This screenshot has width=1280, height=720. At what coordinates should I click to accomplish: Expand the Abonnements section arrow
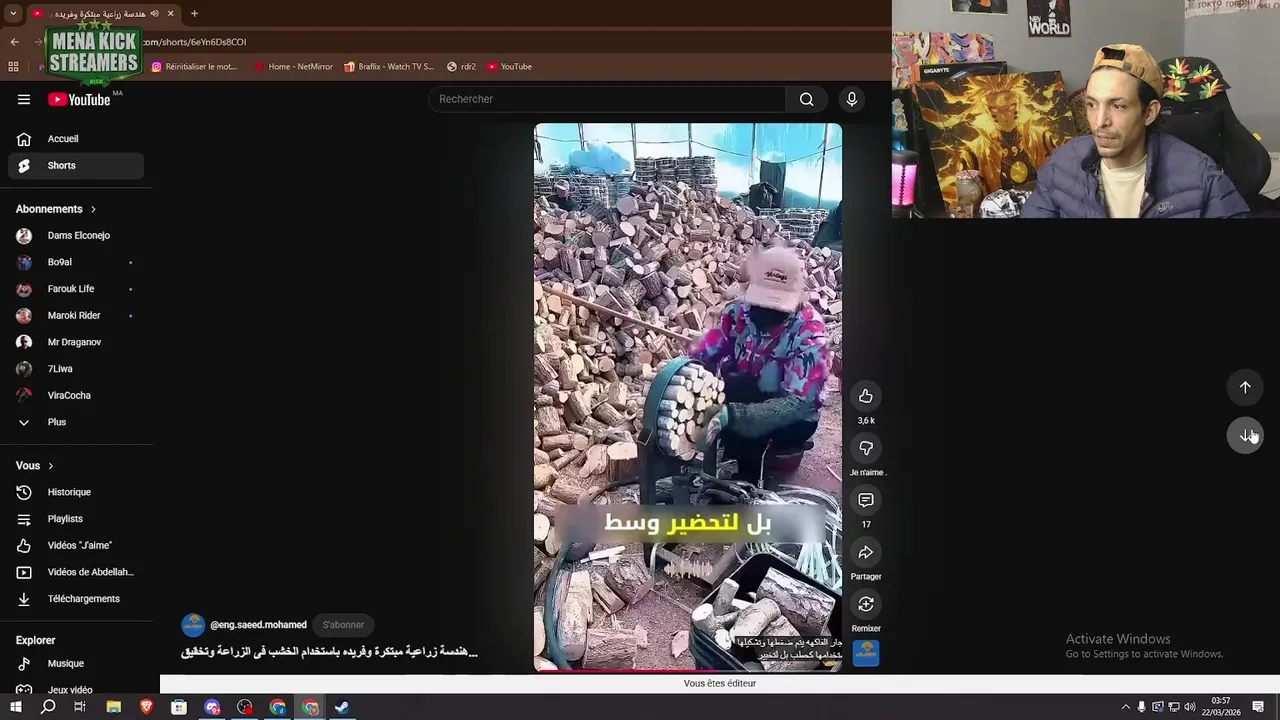point(93,209)
